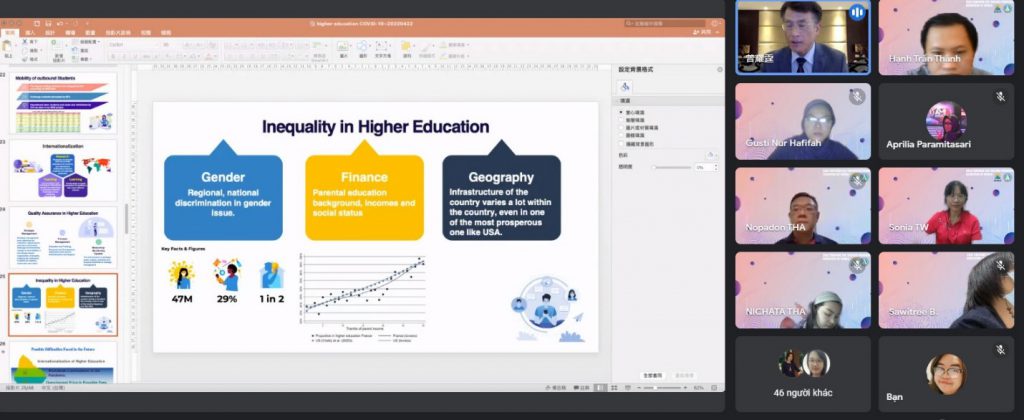Click the Quick Styles icon

point(426,46)
